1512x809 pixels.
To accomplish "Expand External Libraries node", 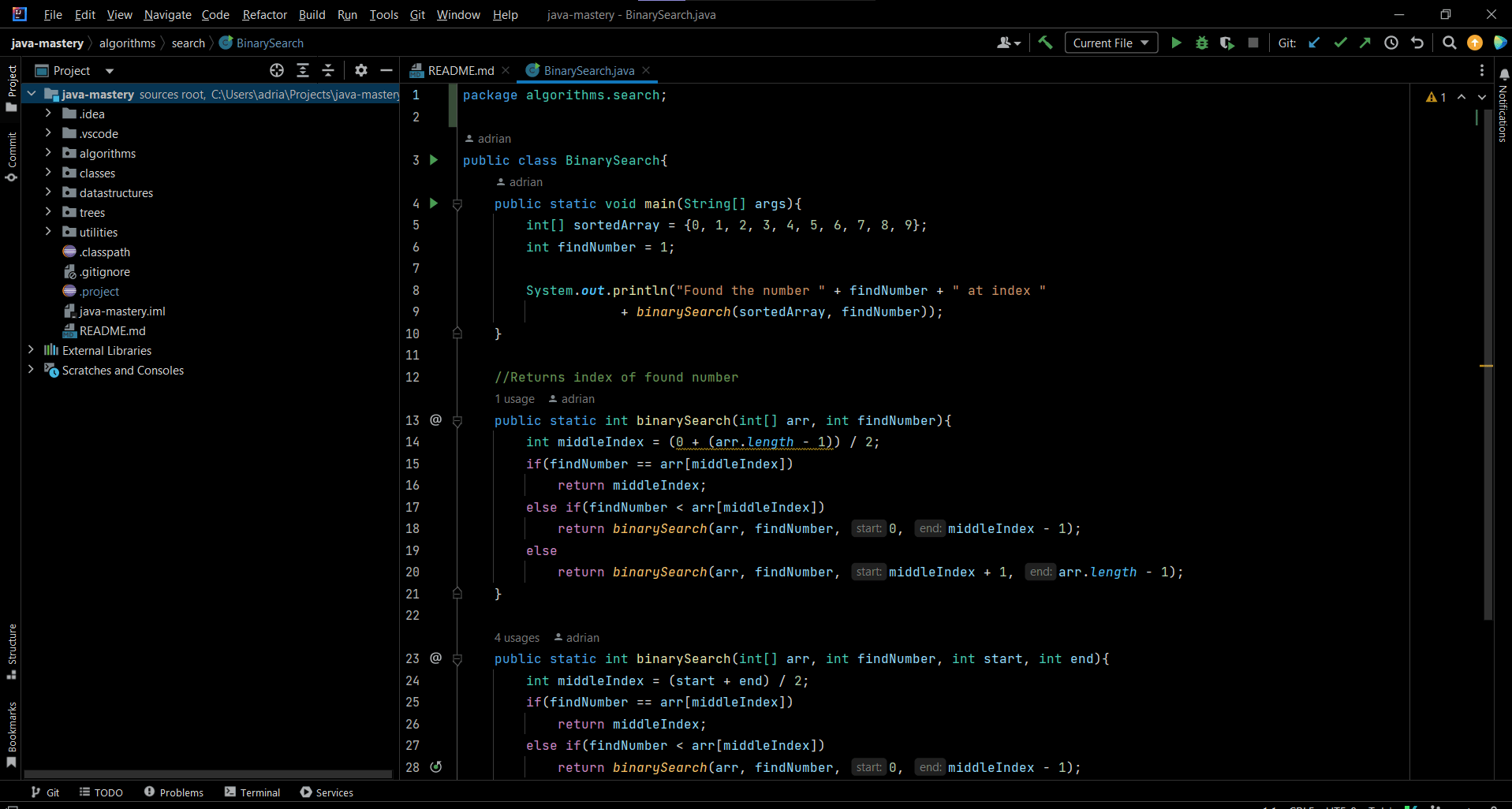I will click(32, 350).
